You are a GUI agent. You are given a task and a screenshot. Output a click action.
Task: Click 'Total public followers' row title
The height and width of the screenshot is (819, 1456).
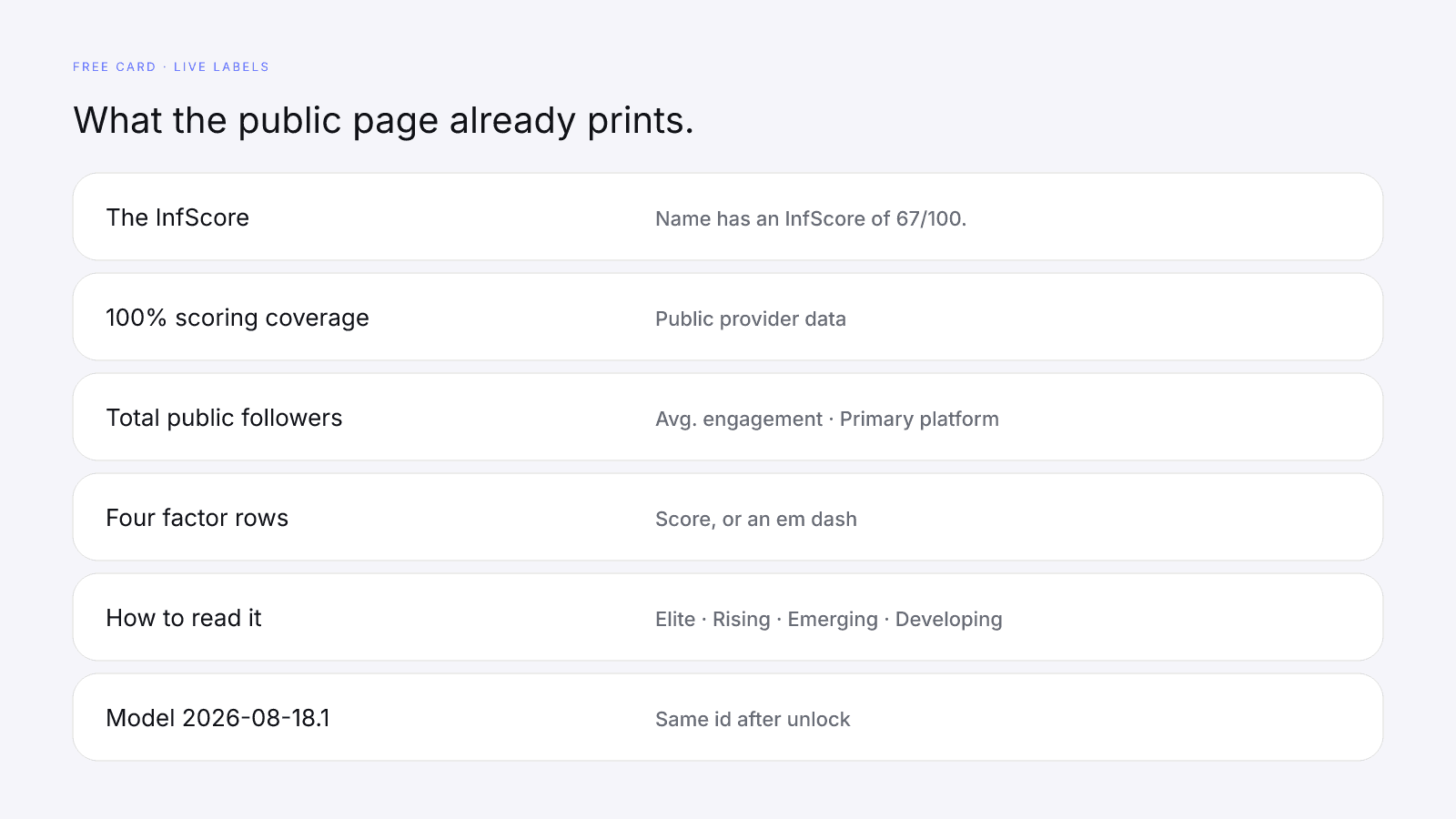[x=224, y=418]
